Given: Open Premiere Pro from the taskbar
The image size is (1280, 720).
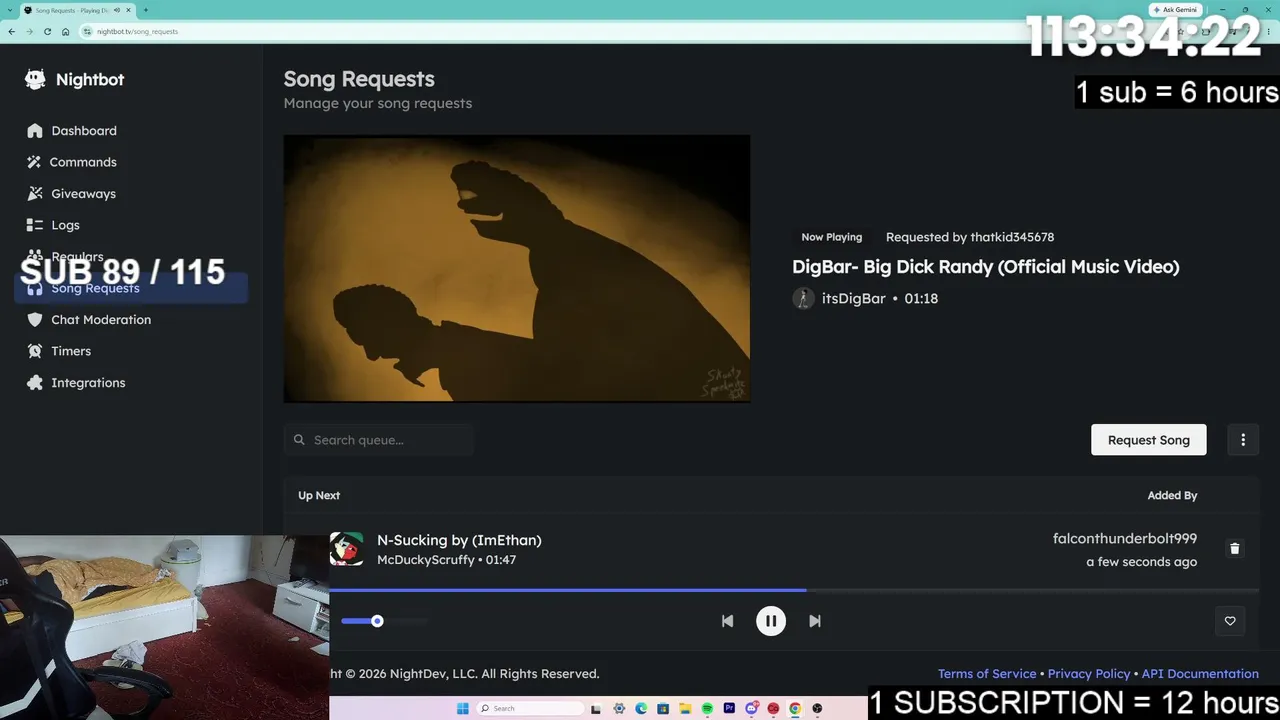Looking at the screenshot, I should tap(729, 709).
